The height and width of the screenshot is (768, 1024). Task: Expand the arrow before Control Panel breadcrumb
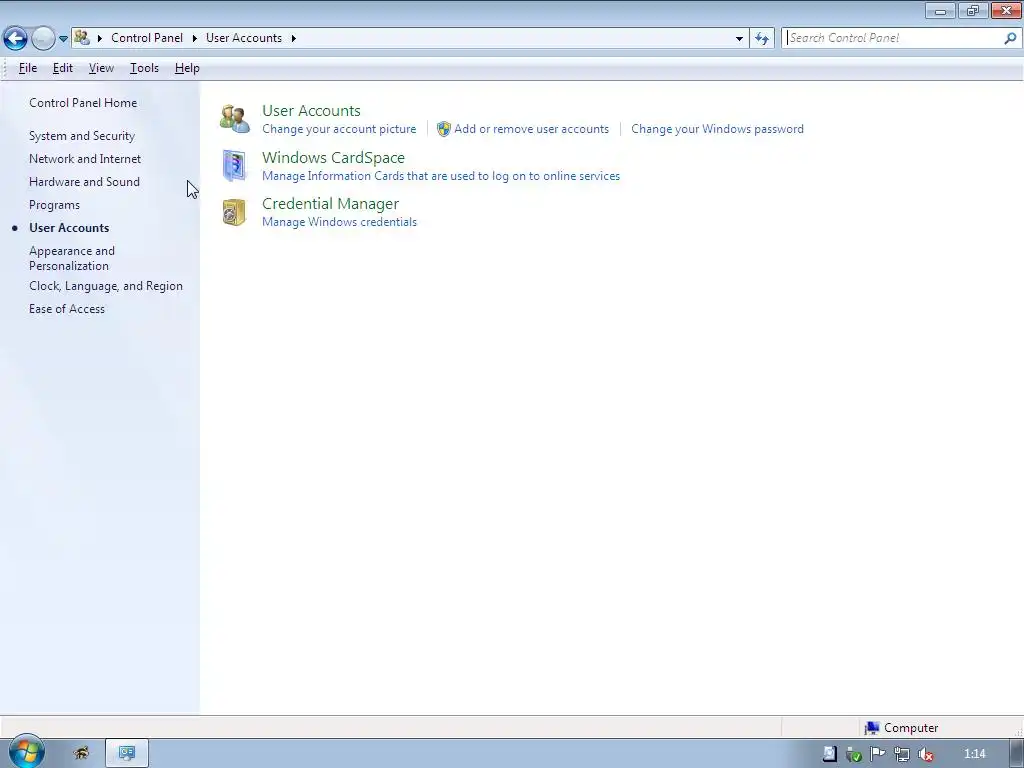coord(100,39)
